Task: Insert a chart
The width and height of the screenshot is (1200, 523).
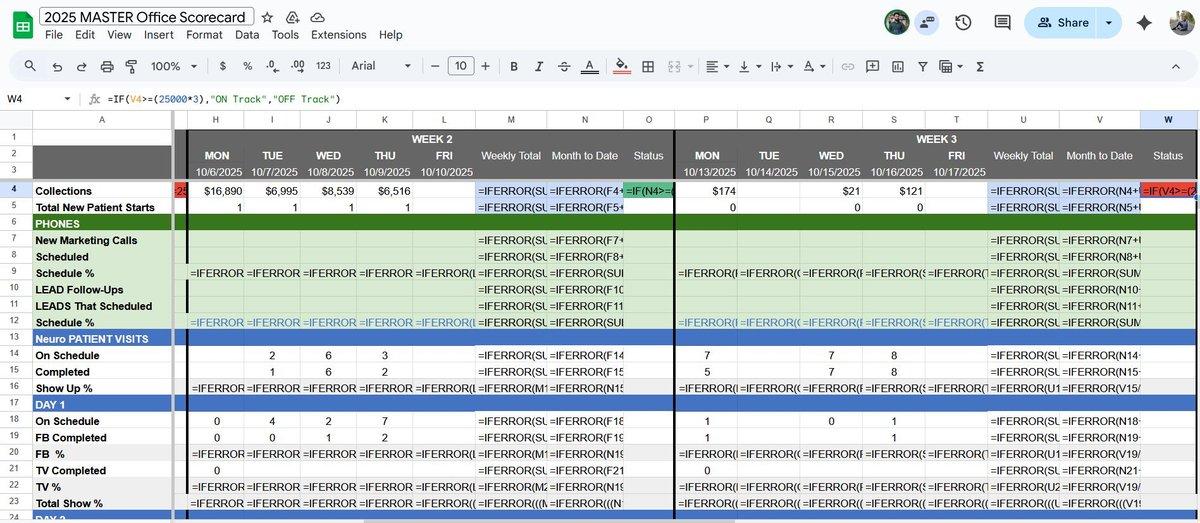Action: click(x=897, y=66)
